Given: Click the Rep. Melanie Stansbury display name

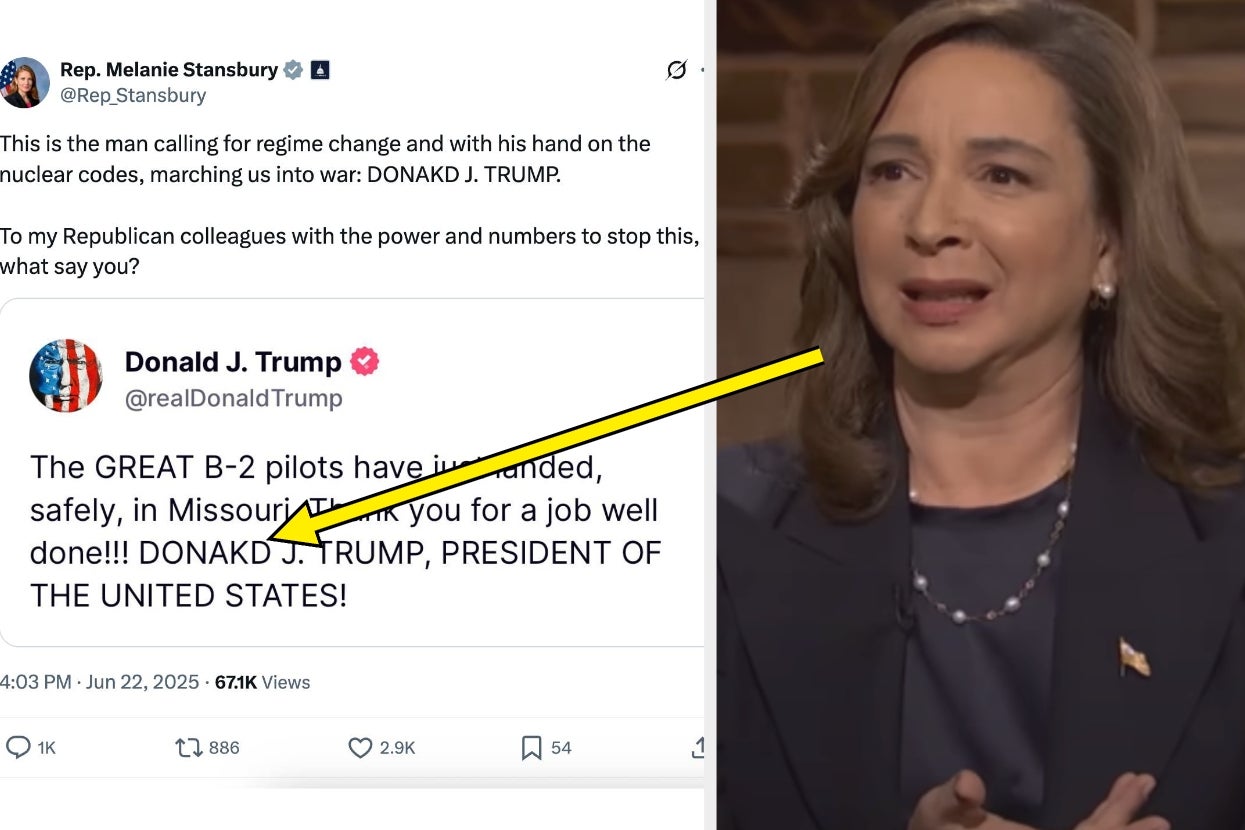Looking at the screenshot, I should pyautogui.click(x=169, y=69).
